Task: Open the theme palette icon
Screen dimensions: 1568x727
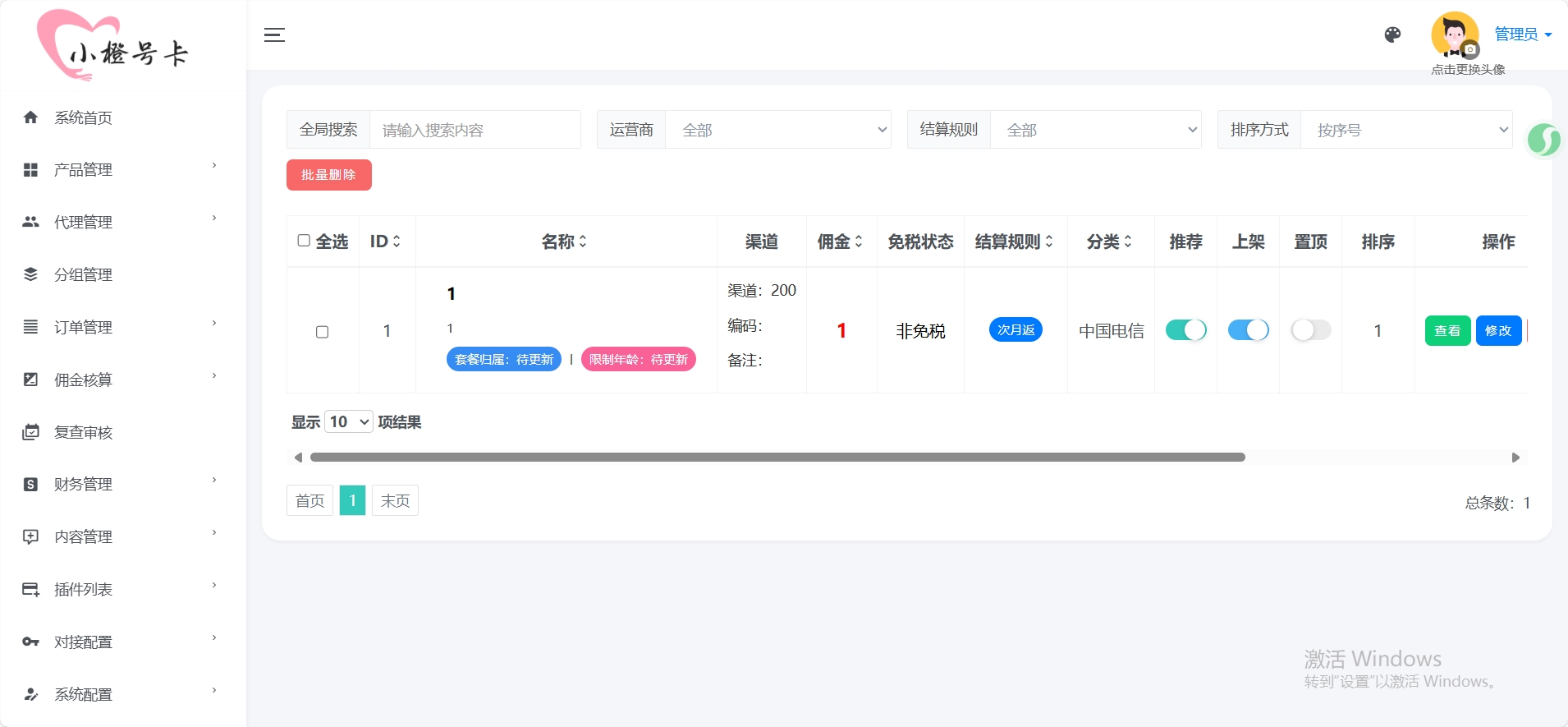Action: tap(1392, 35)
